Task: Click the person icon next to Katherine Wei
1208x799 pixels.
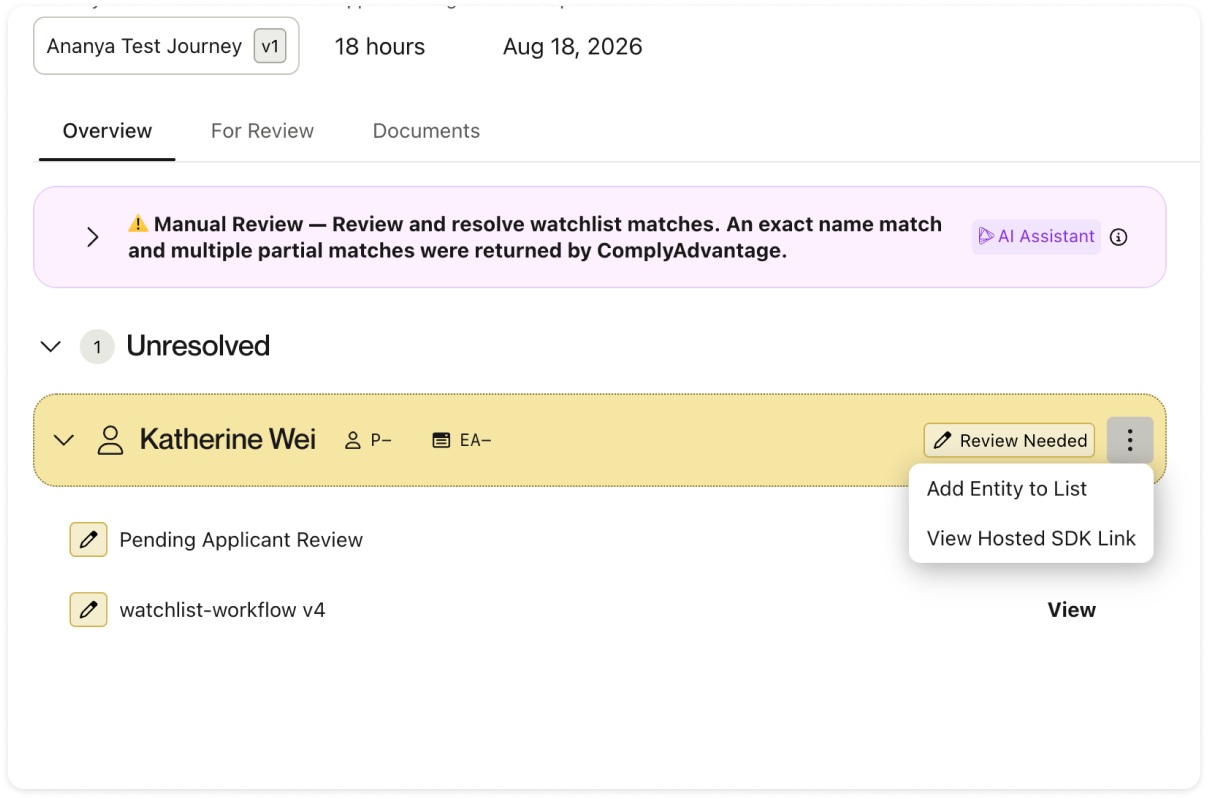Action: (x=110, y=440)
